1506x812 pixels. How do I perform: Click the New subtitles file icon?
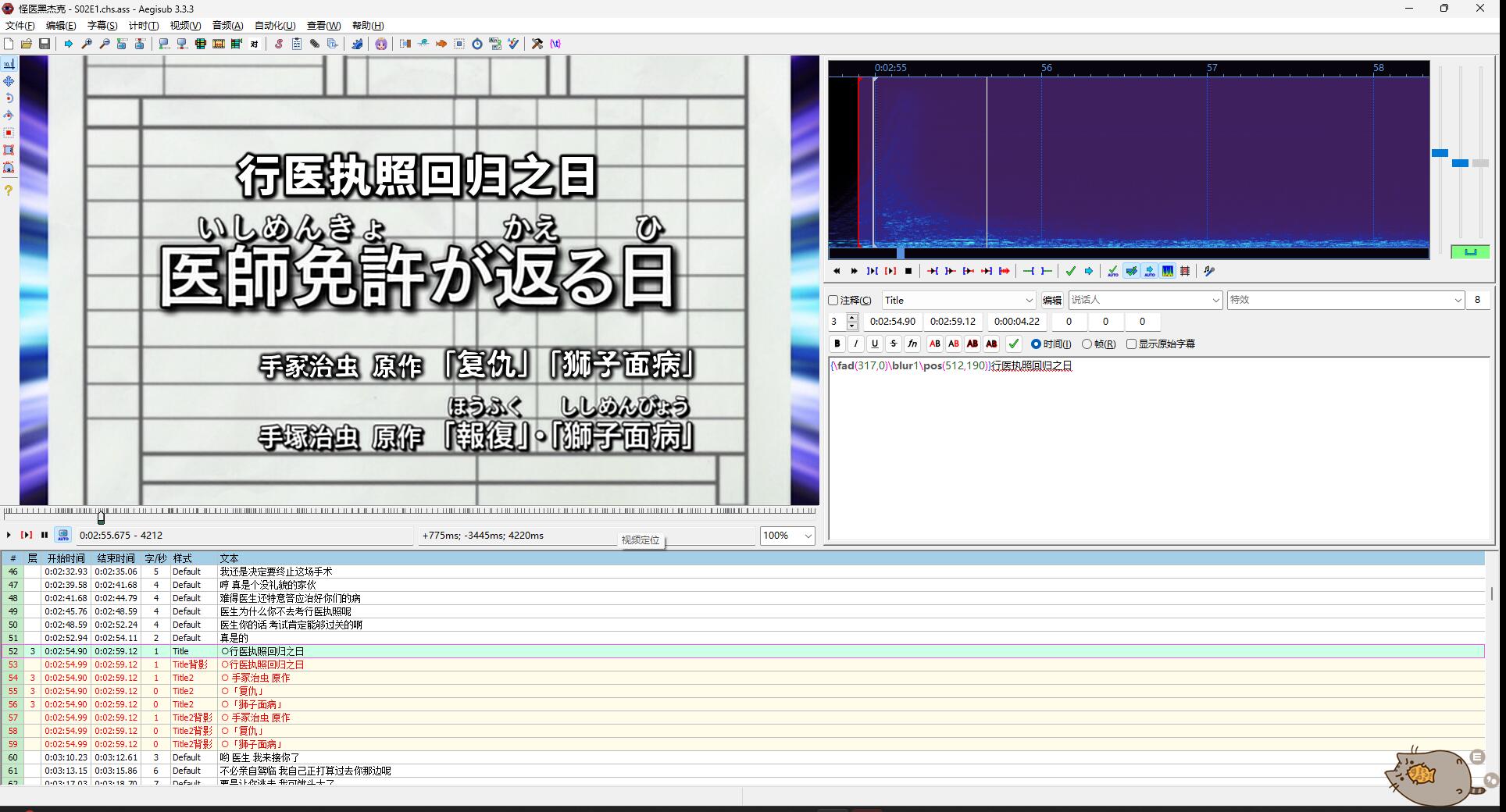[x=9, y=44]
